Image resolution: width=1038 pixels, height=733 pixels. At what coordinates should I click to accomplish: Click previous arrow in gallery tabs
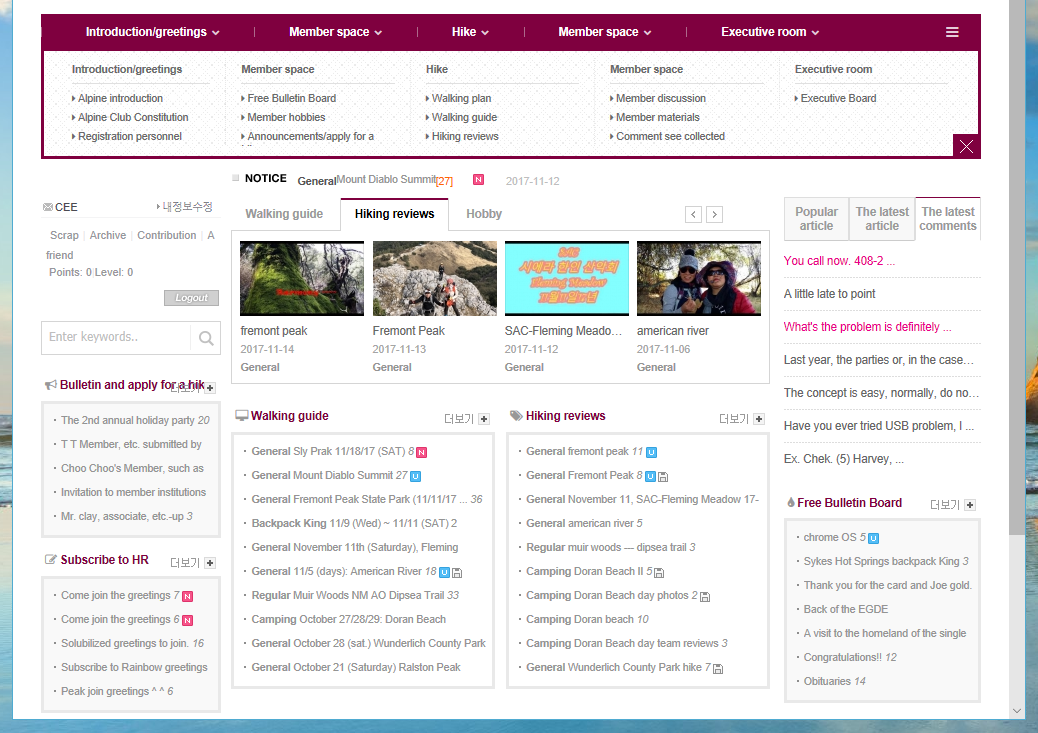point(693,214)
